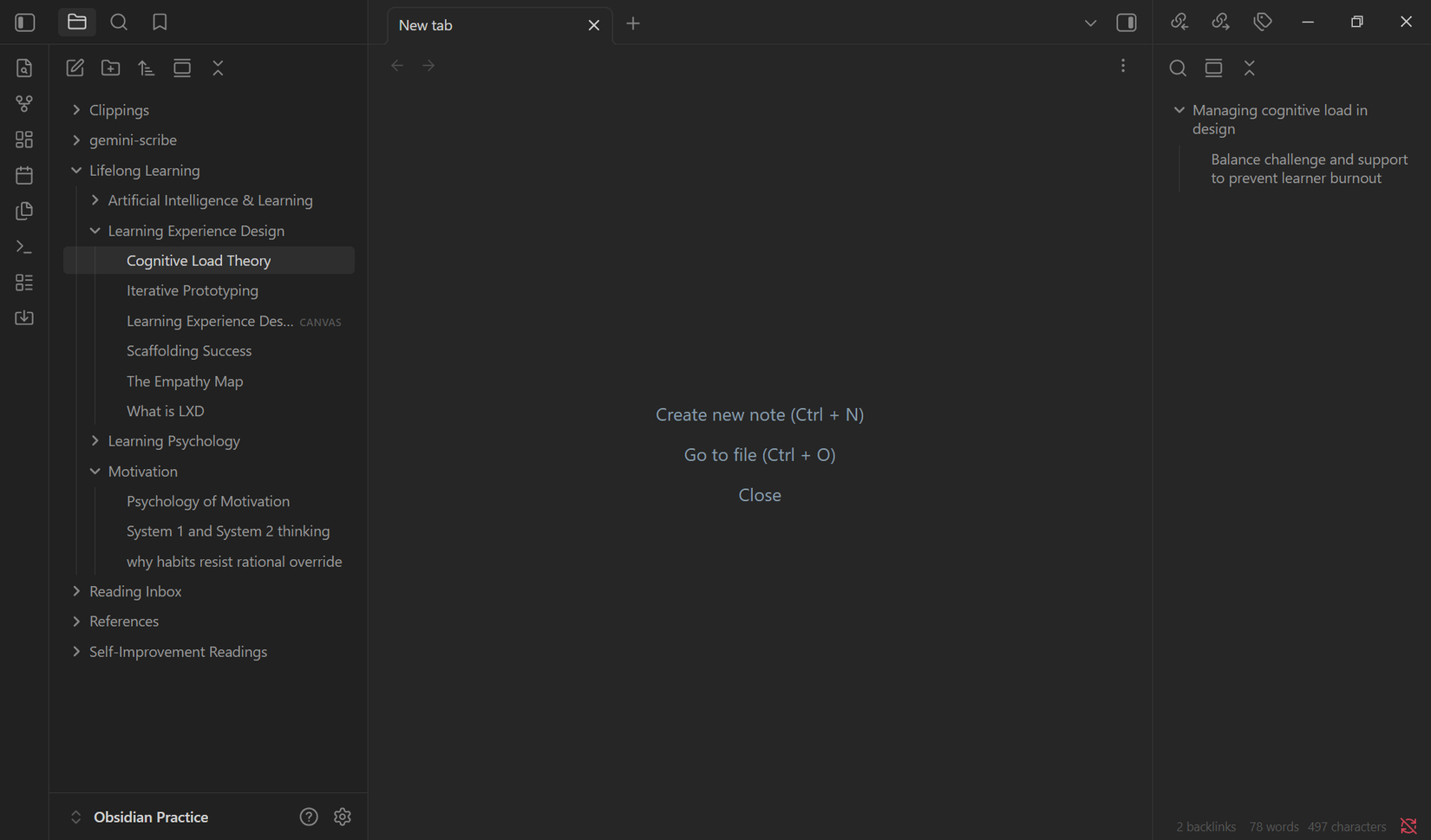Click the import ribbon icon
The image size is (1431, 840).
click(24, 318)
